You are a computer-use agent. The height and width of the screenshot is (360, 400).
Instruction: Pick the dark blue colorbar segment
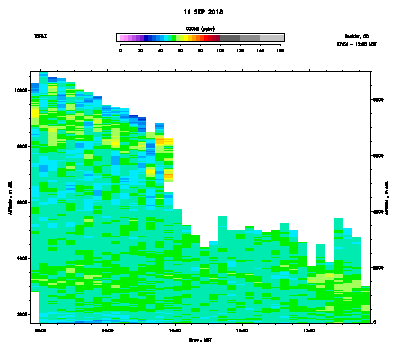pyautogui.click(x=146, y=38)
